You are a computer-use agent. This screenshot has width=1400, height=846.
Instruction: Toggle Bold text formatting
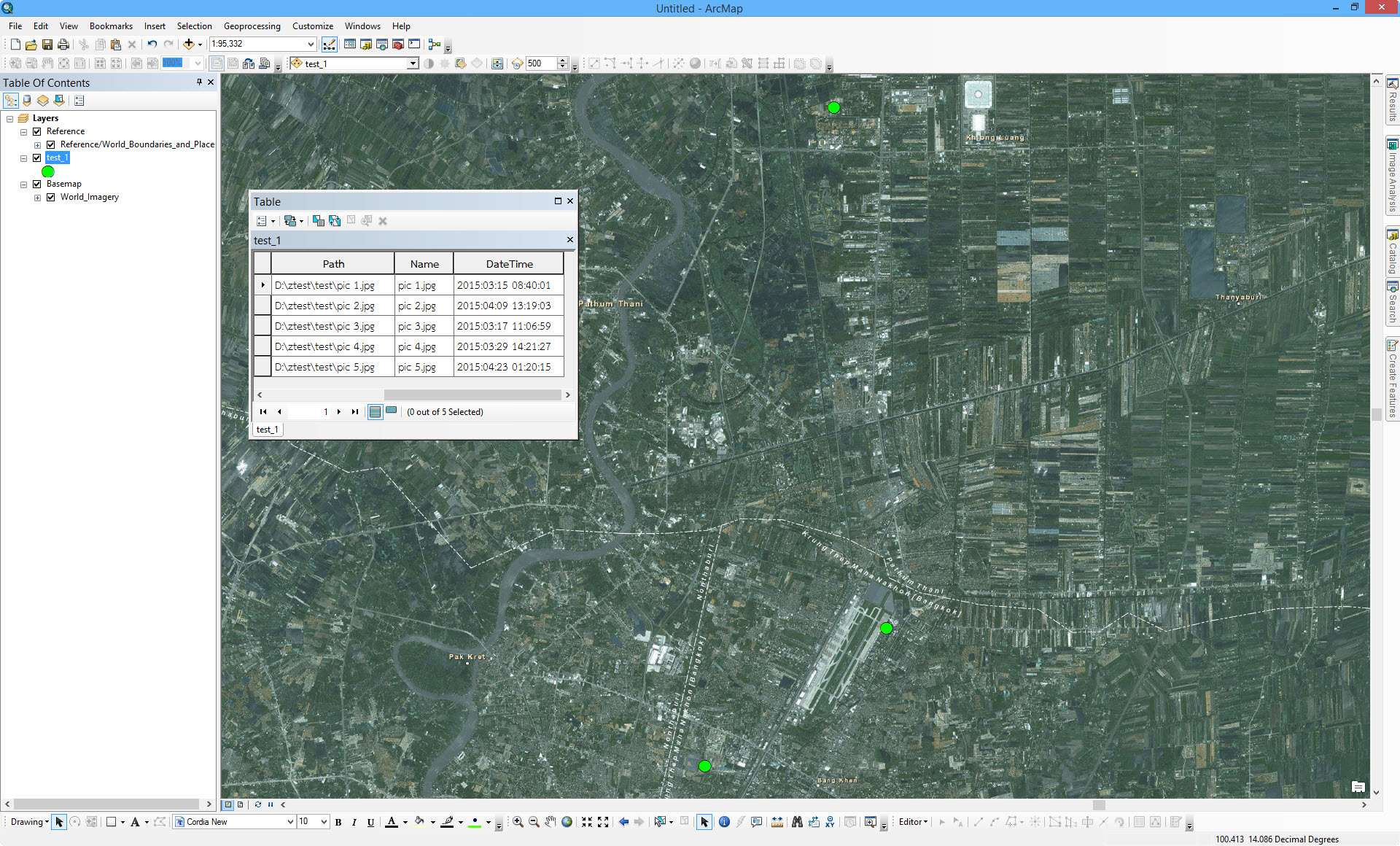tap(338, 822)
